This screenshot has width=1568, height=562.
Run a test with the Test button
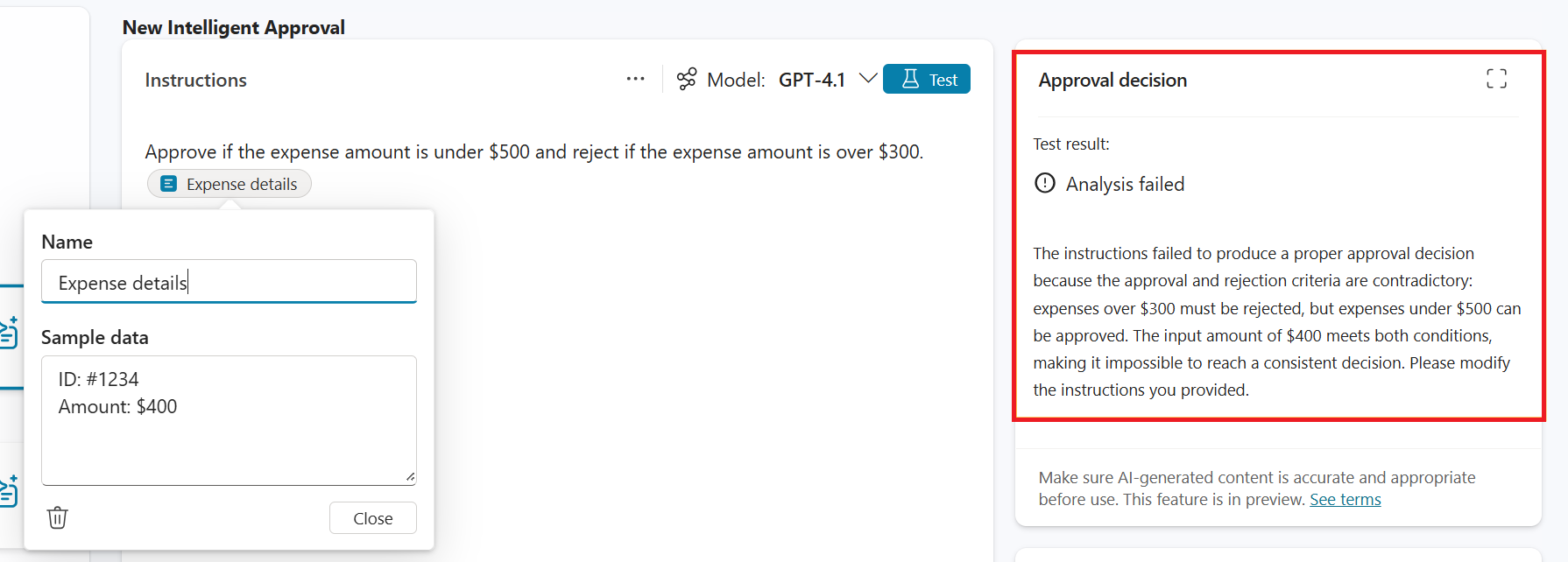click(927, 79)
